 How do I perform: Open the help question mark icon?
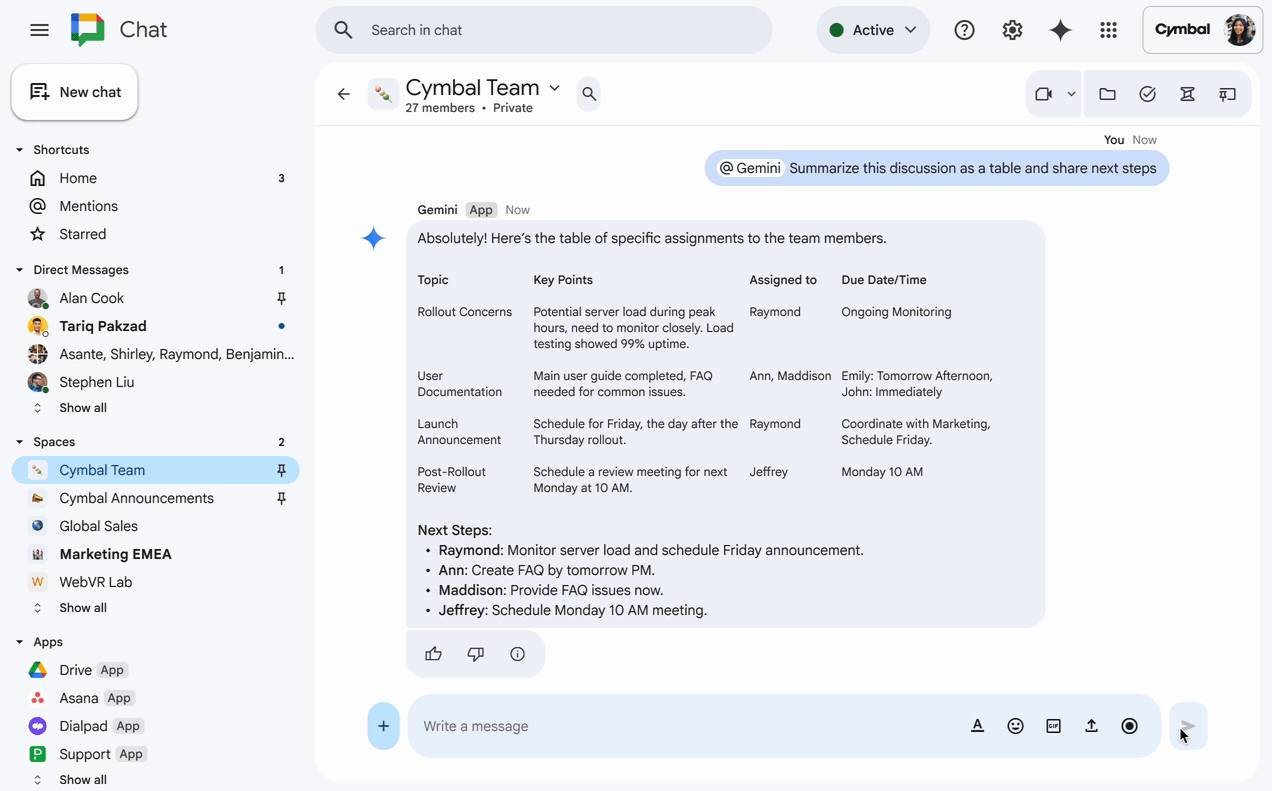(964, 30)
